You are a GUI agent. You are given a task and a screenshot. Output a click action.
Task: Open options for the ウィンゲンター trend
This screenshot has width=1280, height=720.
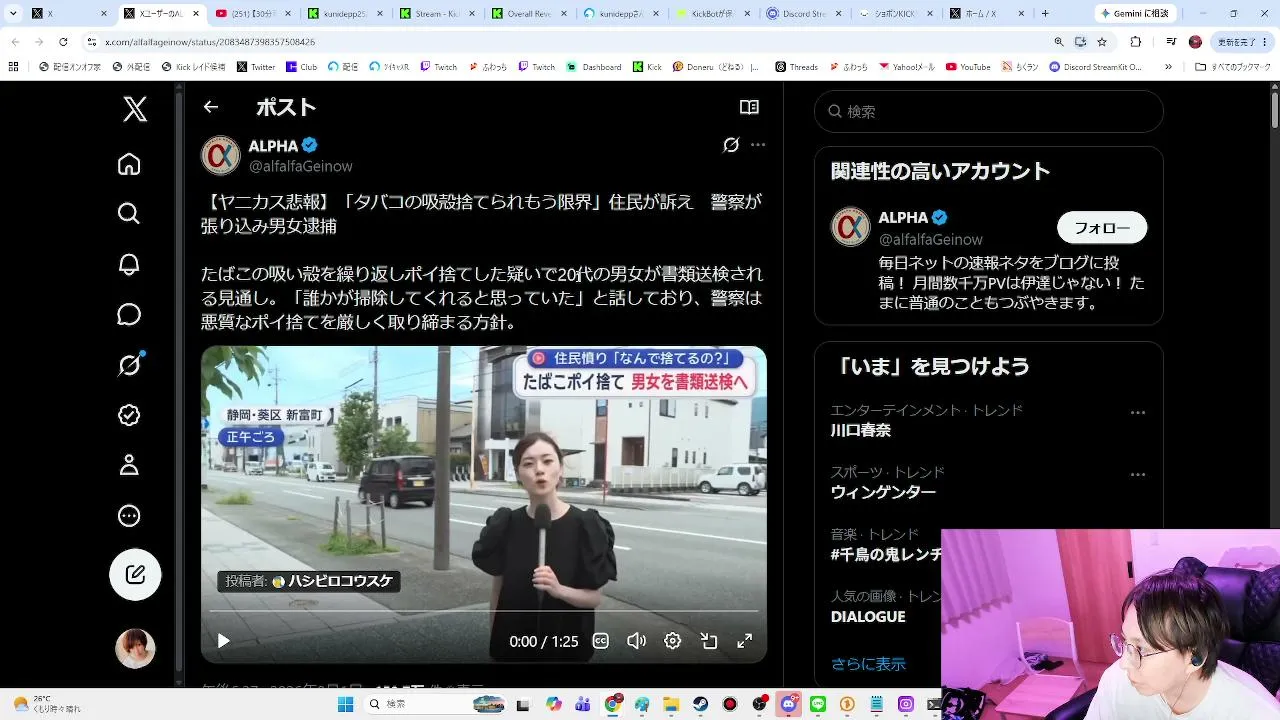pos(1138,475)
